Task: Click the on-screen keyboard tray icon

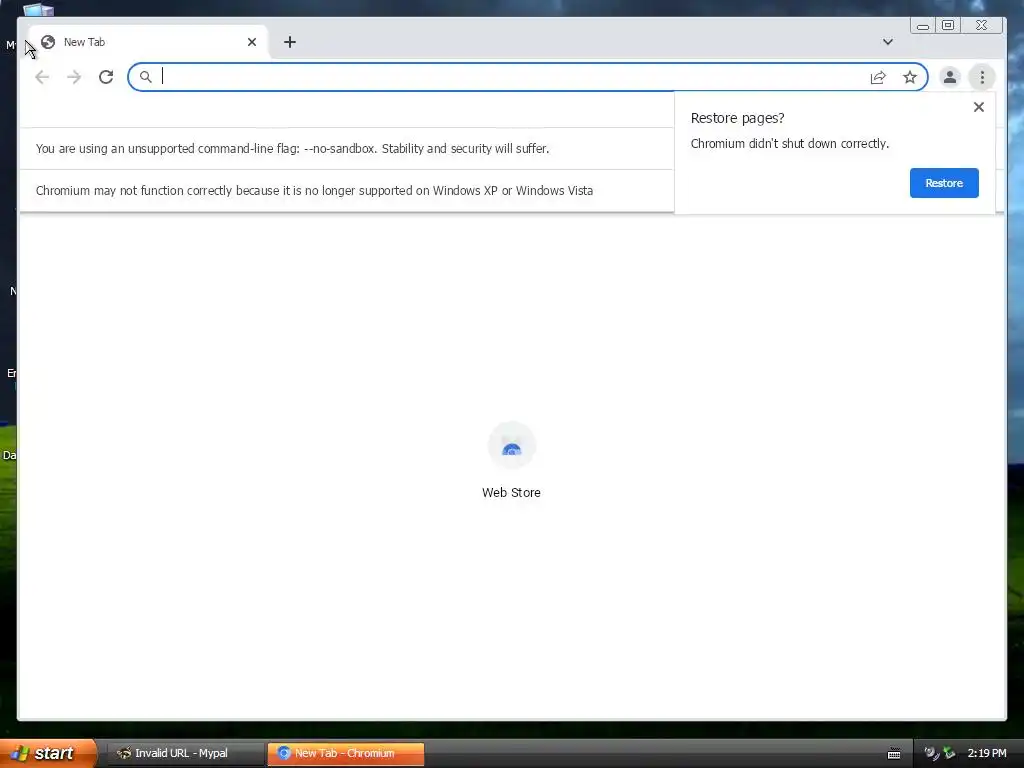Action: [894, 754]
